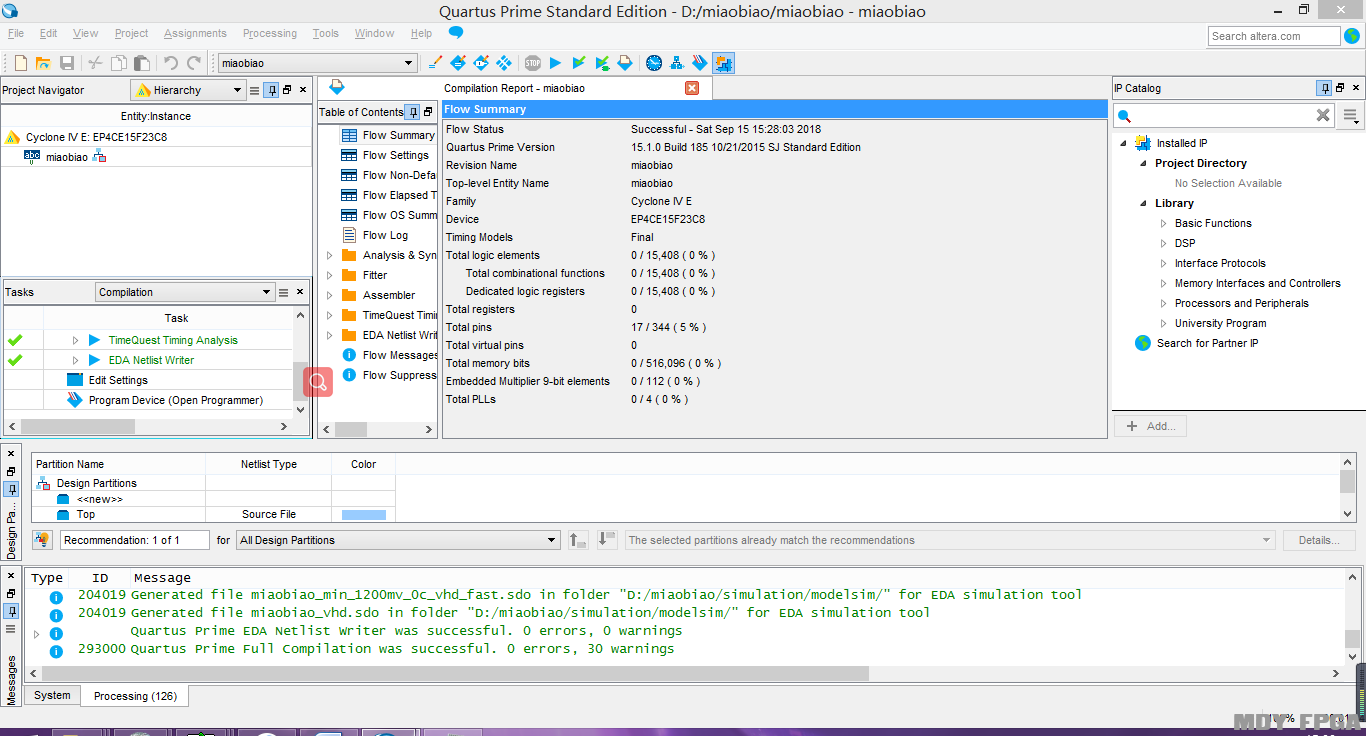Open the File menu
Image resolution: width=1366 pixels, height=736 pixels.
point(16,33)
